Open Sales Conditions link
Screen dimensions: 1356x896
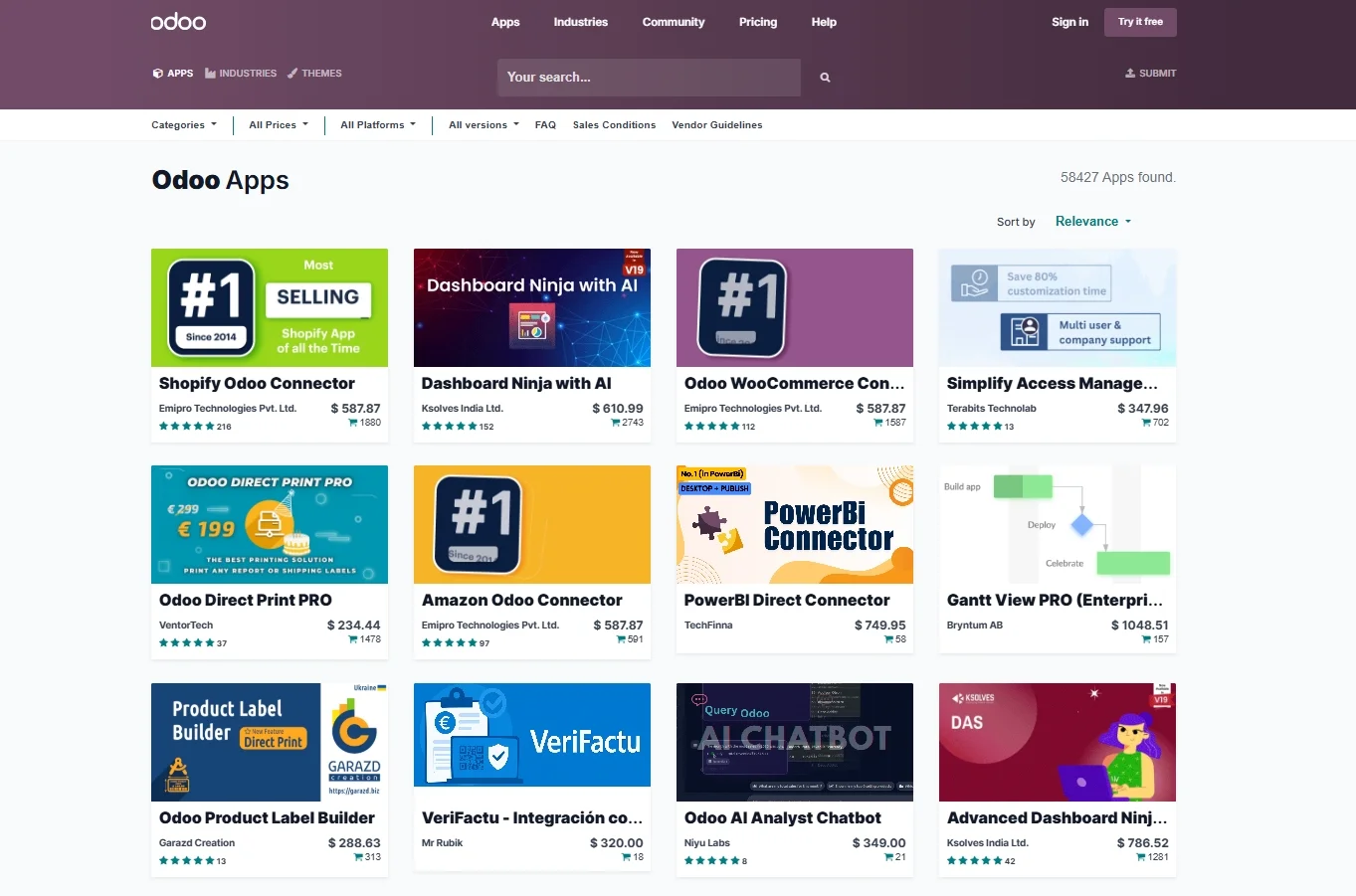(614, 125)
